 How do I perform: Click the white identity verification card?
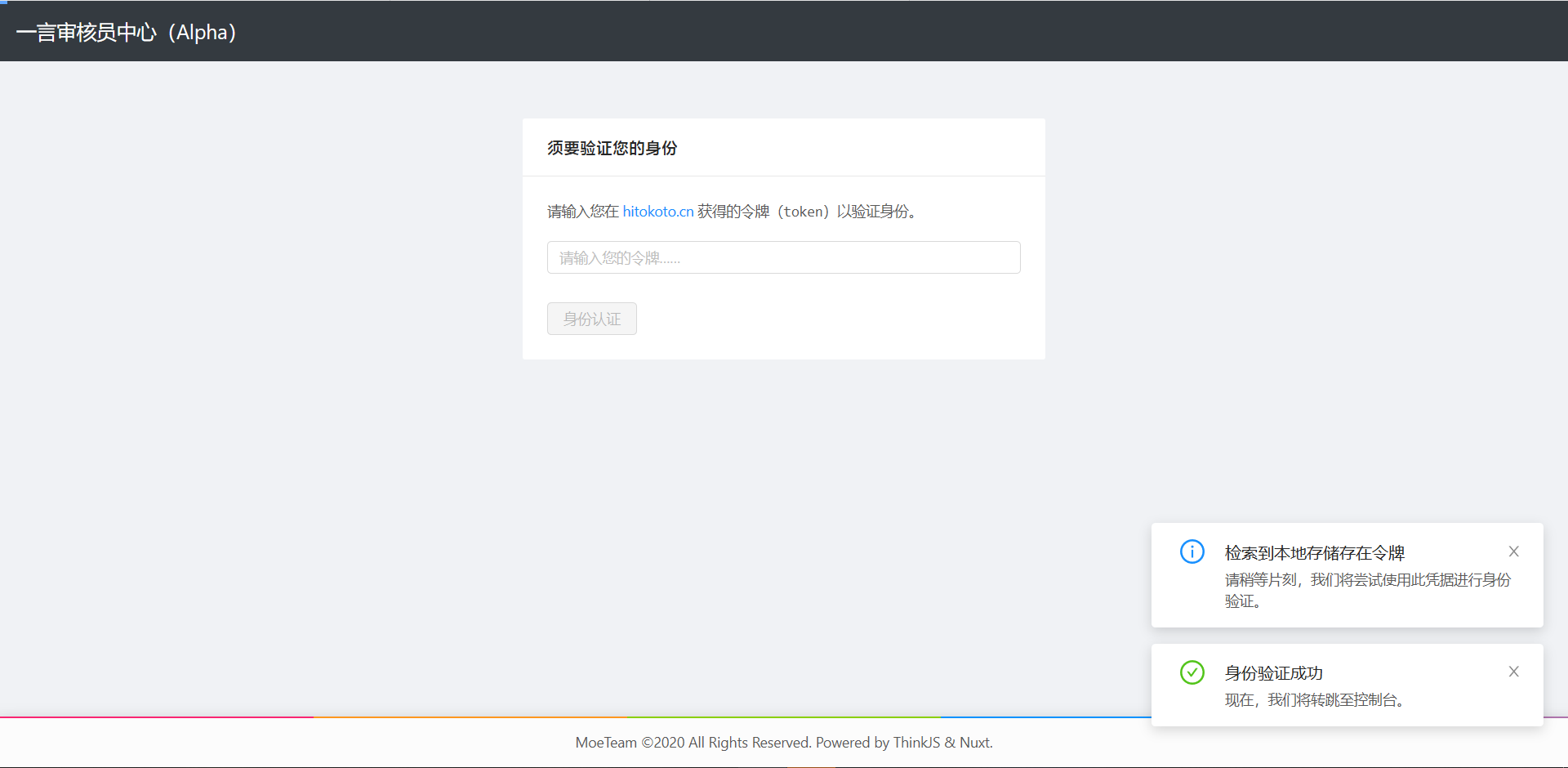tap(783, 239)
